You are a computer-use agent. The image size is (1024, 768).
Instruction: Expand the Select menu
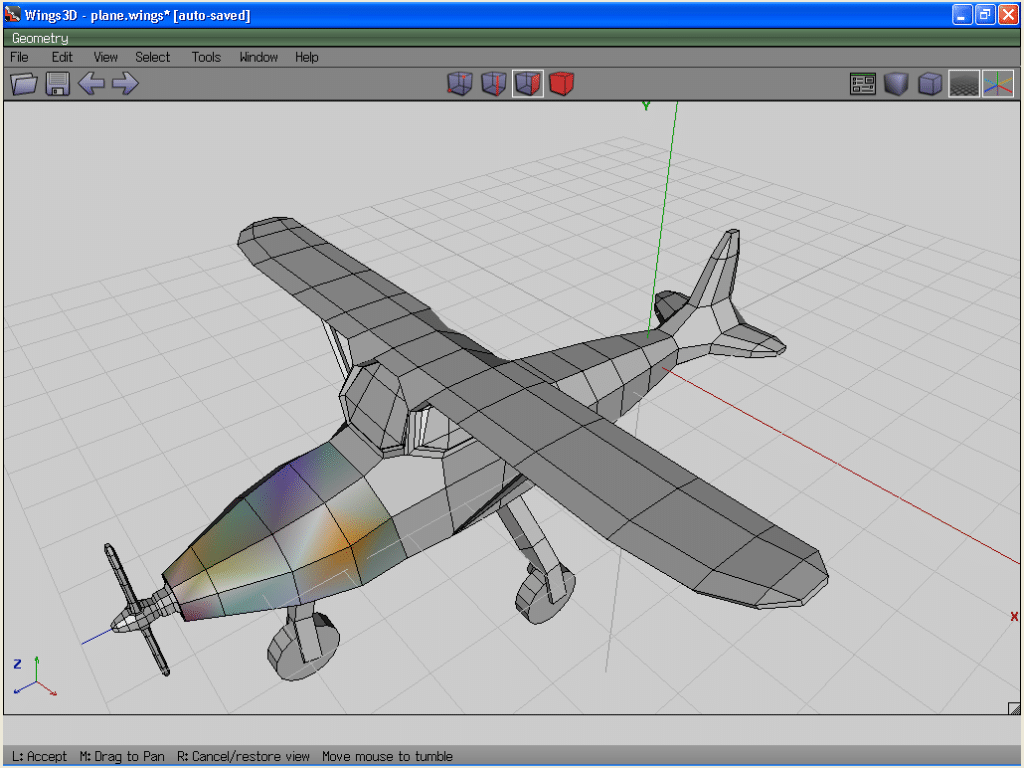pyautogui.click(x=153, y=57)
